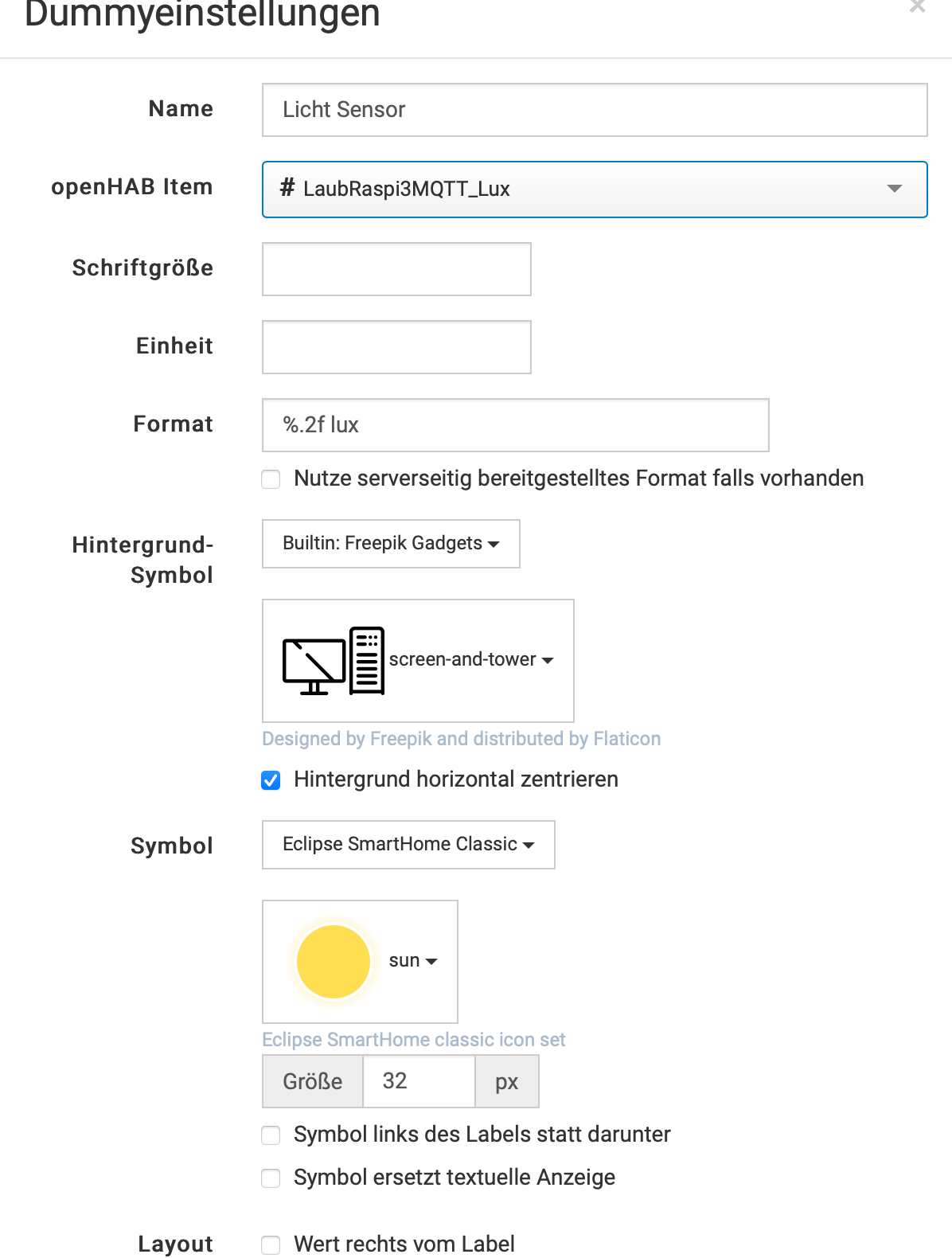
Task: Close the Dummyeinstellungen dialog
Action: [917, 7]
